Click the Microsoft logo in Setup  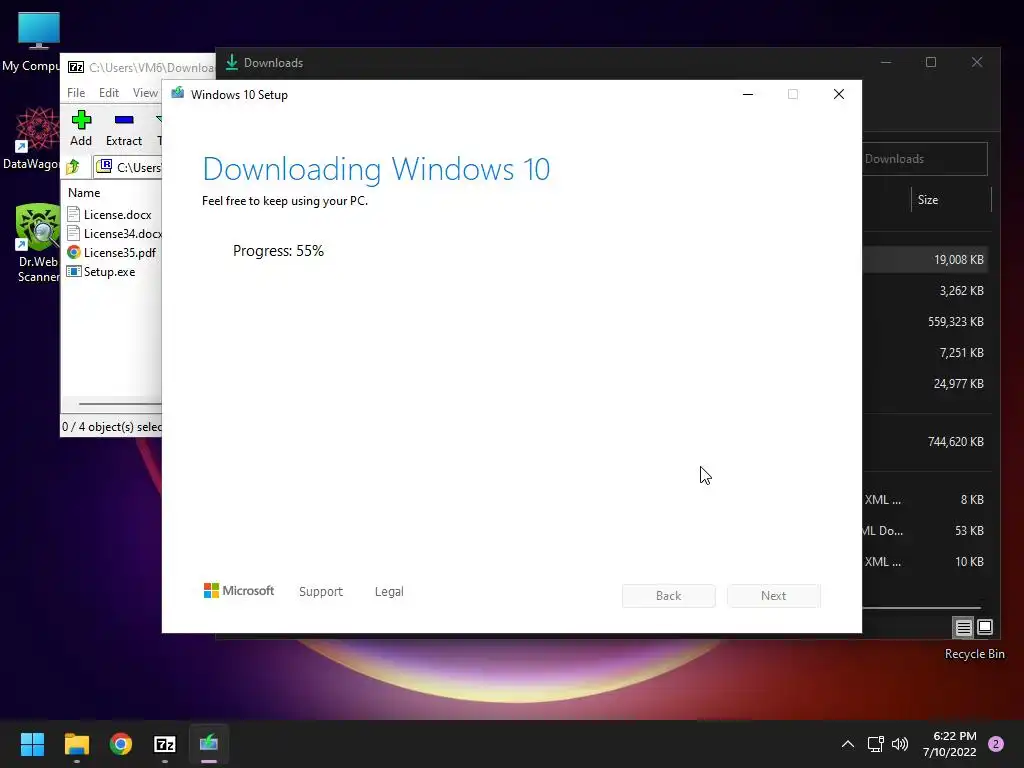coord(239,591)
